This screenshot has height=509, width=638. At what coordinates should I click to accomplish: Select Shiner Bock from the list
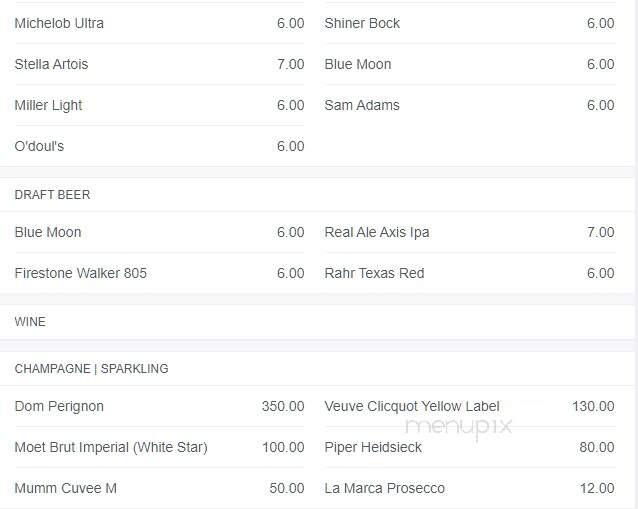tap(470, 23)
